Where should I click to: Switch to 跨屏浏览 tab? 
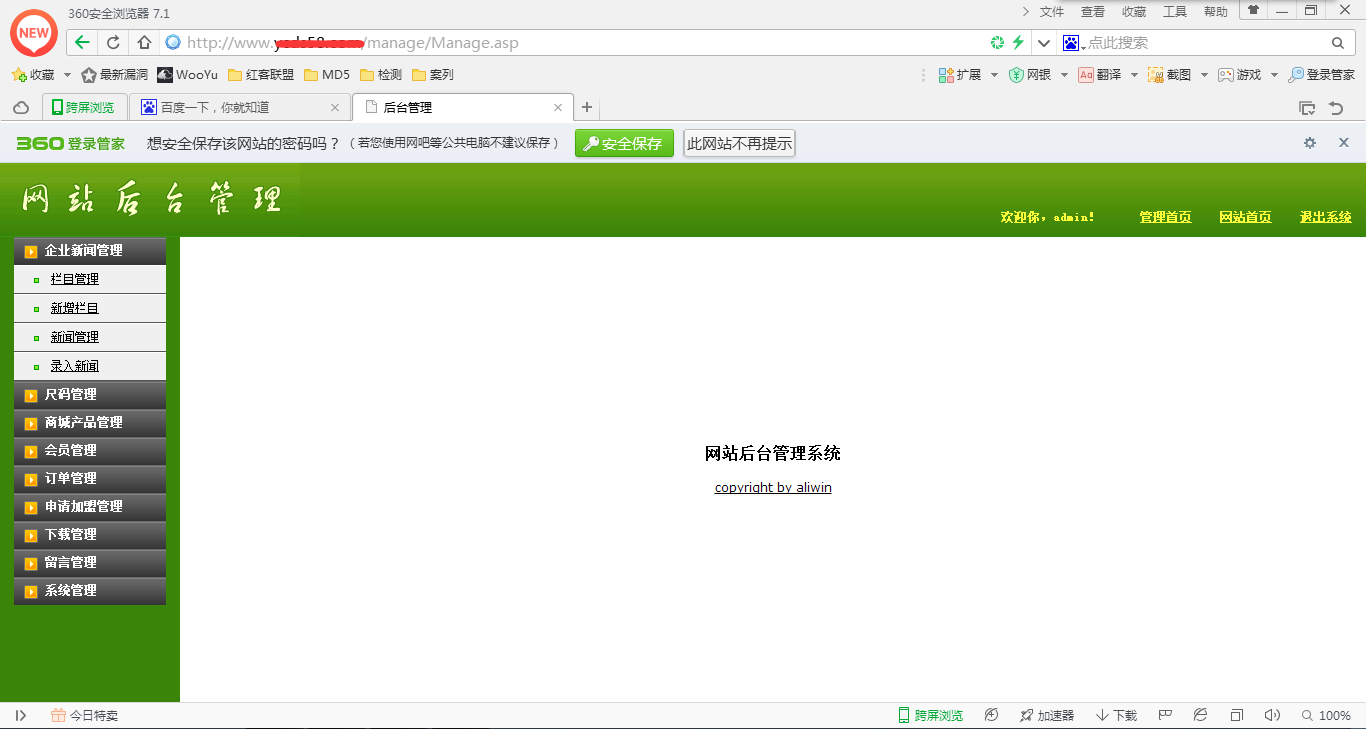click(x=85, y=107)
